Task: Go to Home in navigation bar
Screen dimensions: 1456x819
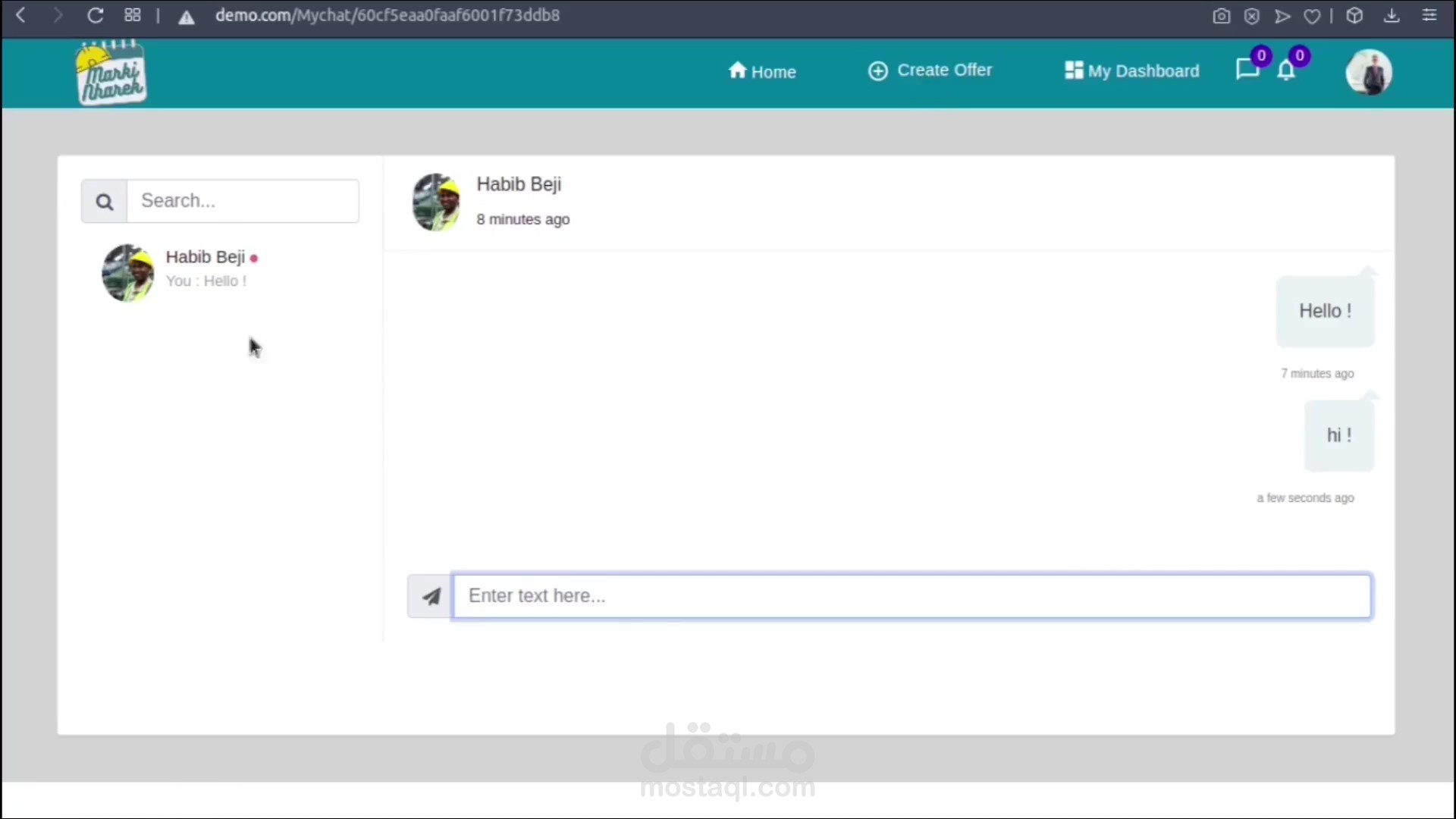Action: pyautogui.click(x=762, y=72)
